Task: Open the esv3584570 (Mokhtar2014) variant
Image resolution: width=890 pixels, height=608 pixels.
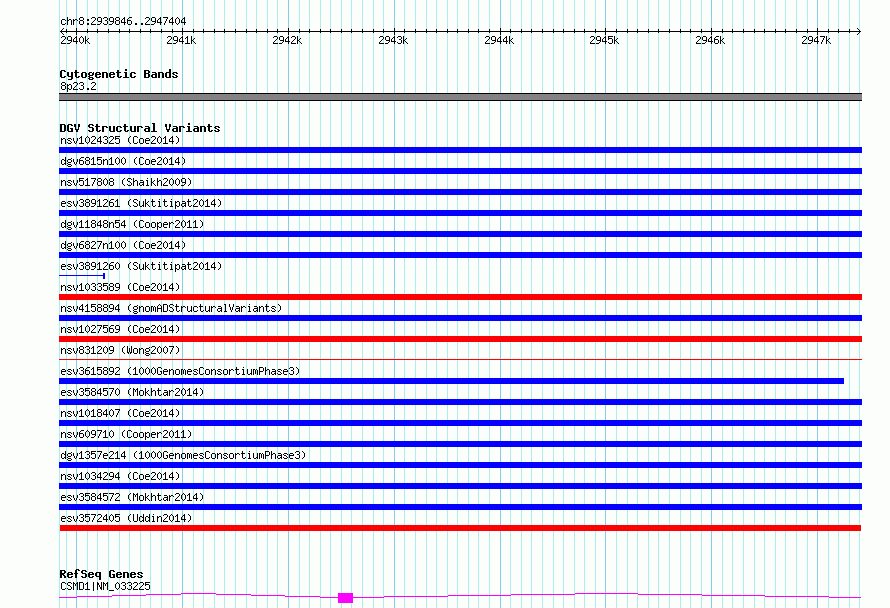Action: point(132,392)
